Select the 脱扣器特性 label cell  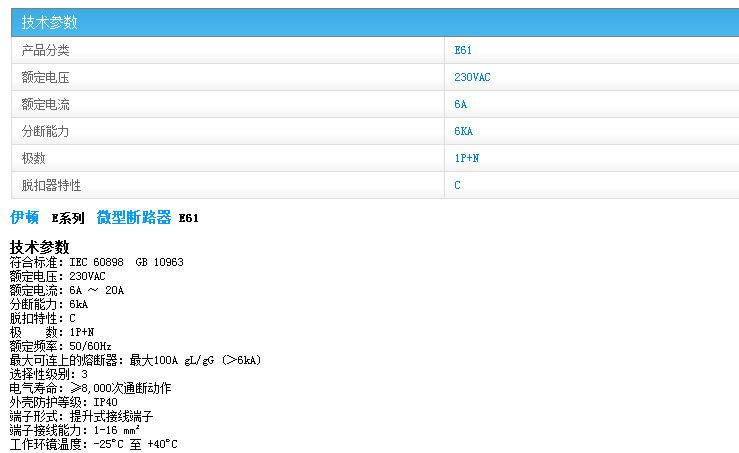52,185
